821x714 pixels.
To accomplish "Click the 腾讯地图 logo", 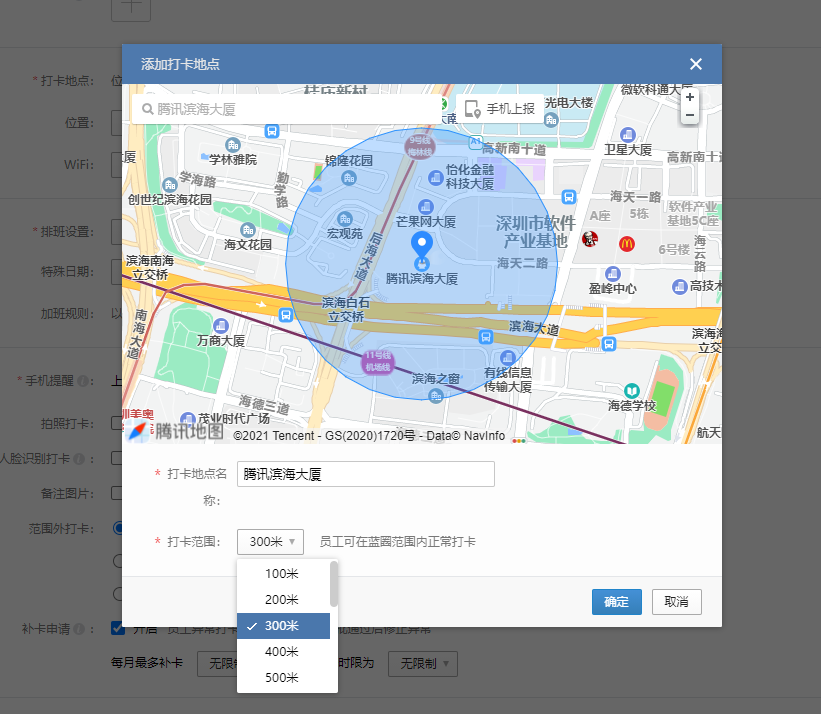I will pyautogui.click(x=176, y=431).
